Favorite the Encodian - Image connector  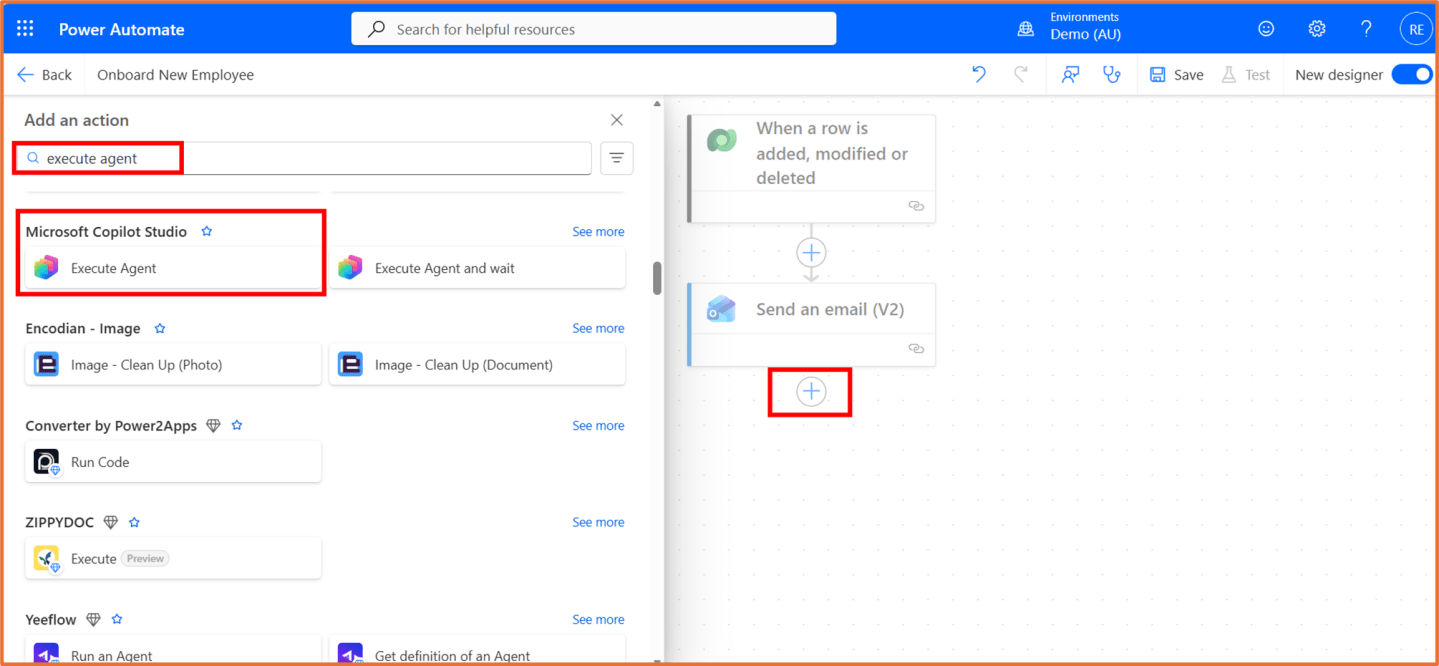tap(159, 328)
